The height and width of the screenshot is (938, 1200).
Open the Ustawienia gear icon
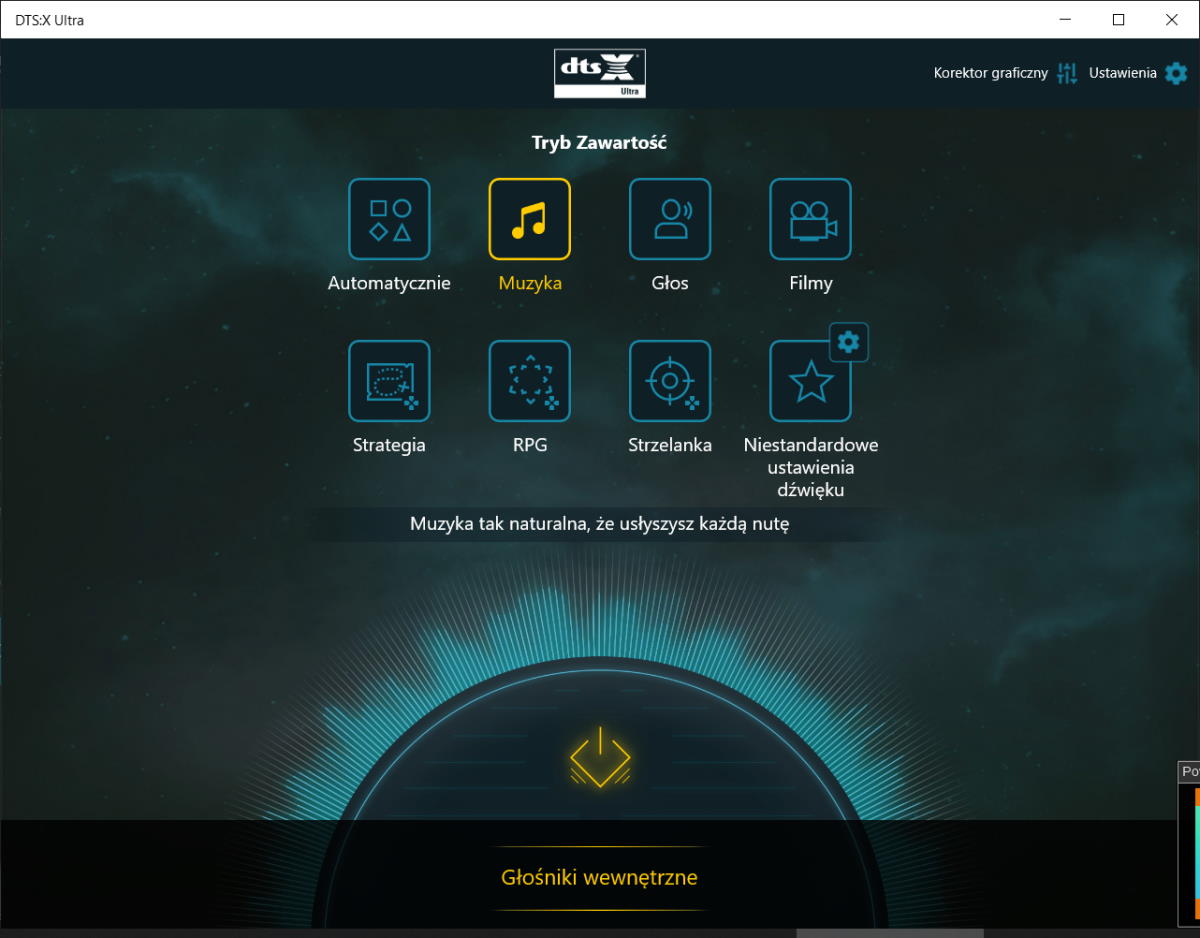1176,73
